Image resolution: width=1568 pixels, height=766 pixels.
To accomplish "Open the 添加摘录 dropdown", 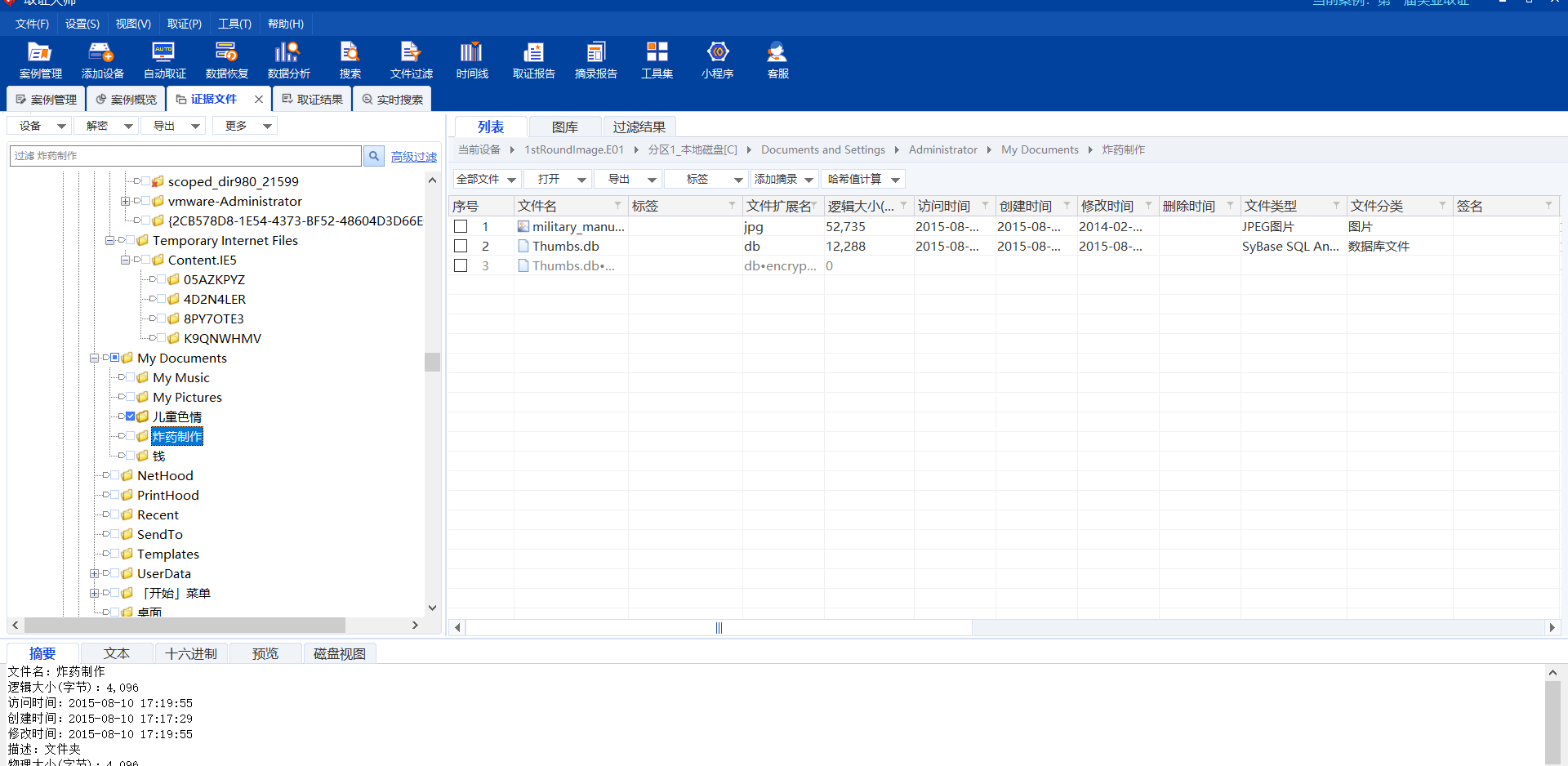I will click(784, 179).
